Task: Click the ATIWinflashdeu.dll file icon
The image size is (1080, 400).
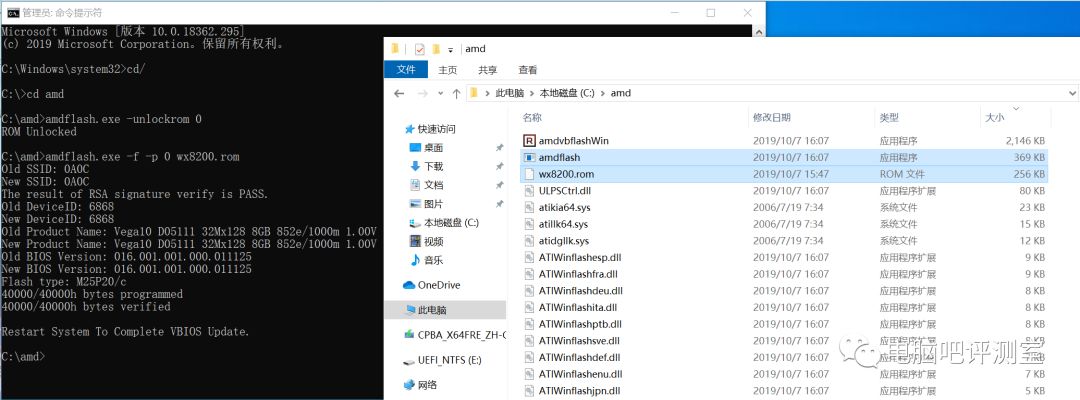Action: click(529, 291)
